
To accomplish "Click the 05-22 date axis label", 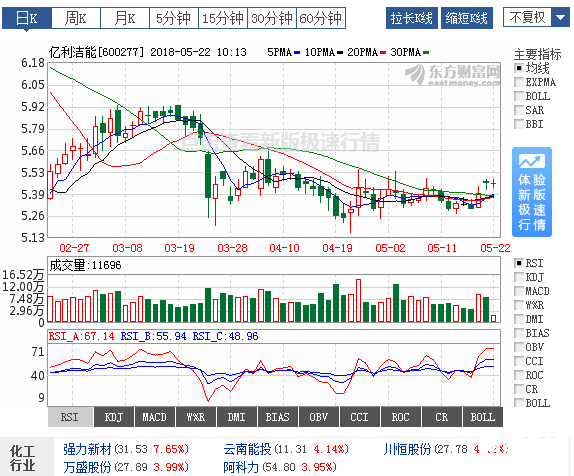I will coord(495,248).
